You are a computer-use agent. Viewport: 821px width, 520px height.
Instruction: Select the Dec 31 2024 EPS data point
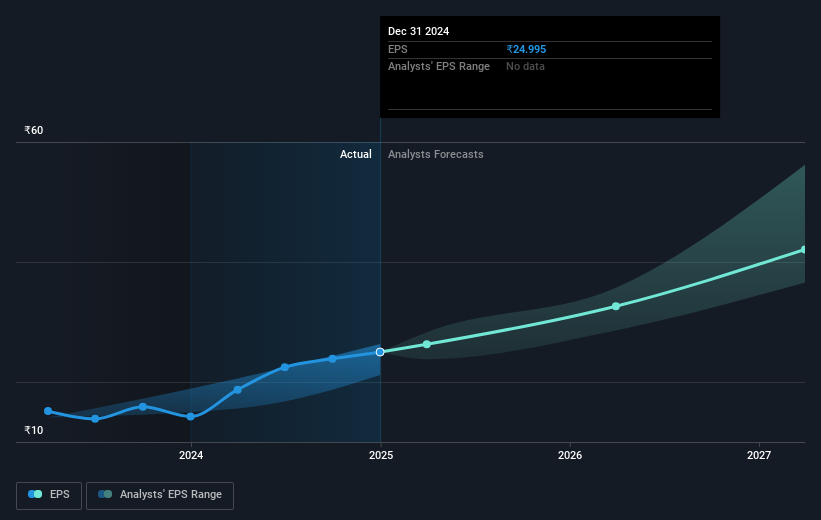coord(380,352)
